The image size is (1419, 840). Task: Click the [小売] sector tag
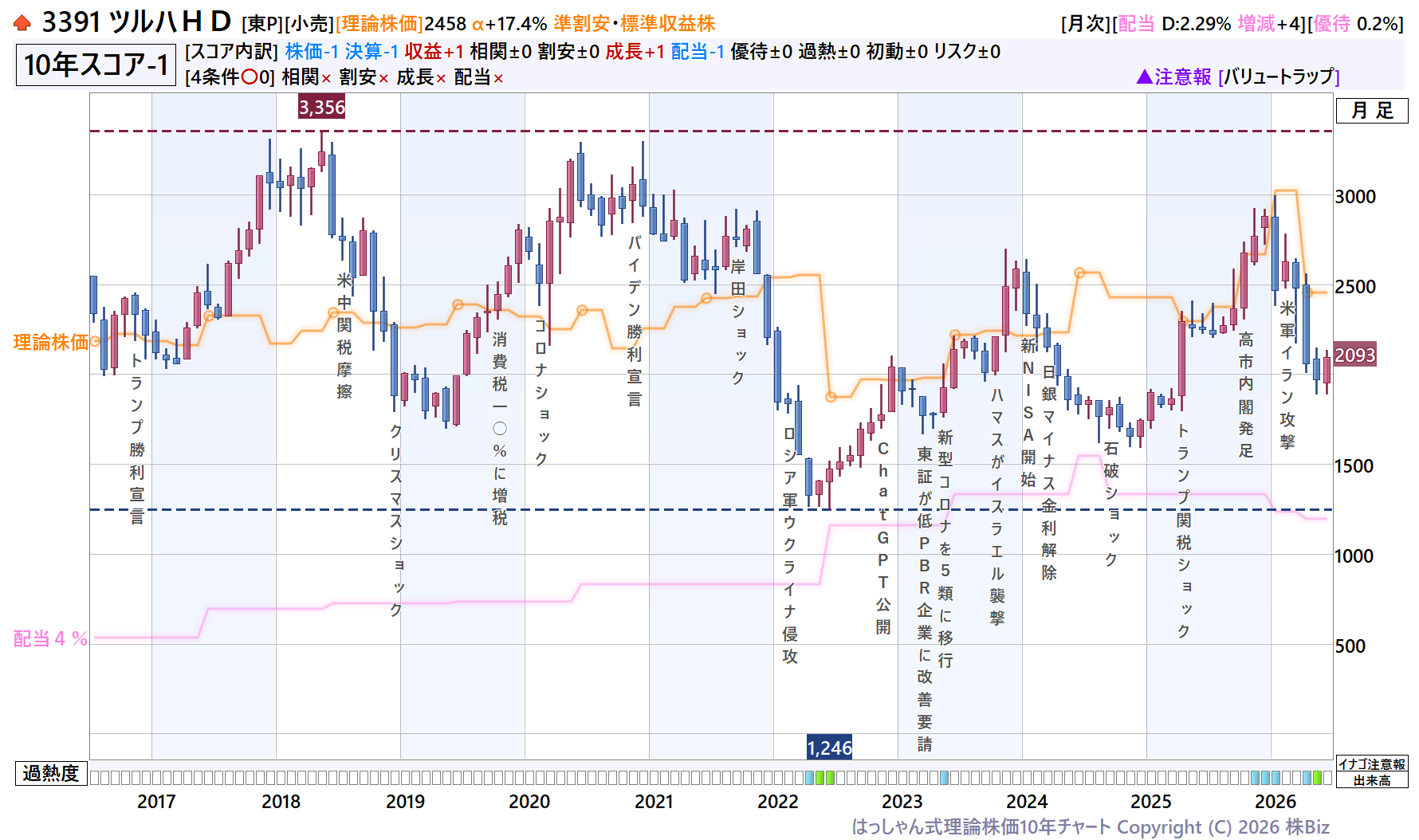pyautogui.click(x=309, y=24)
